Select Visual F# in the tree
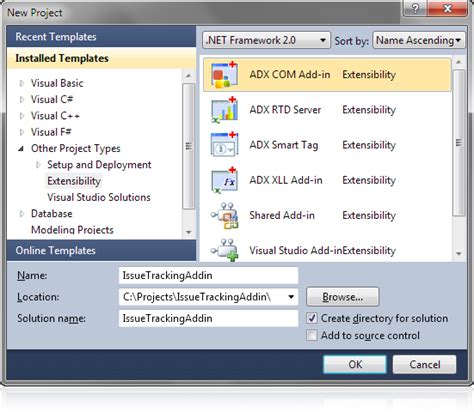The height and width of the screenshot is (412, 474). 51,132
